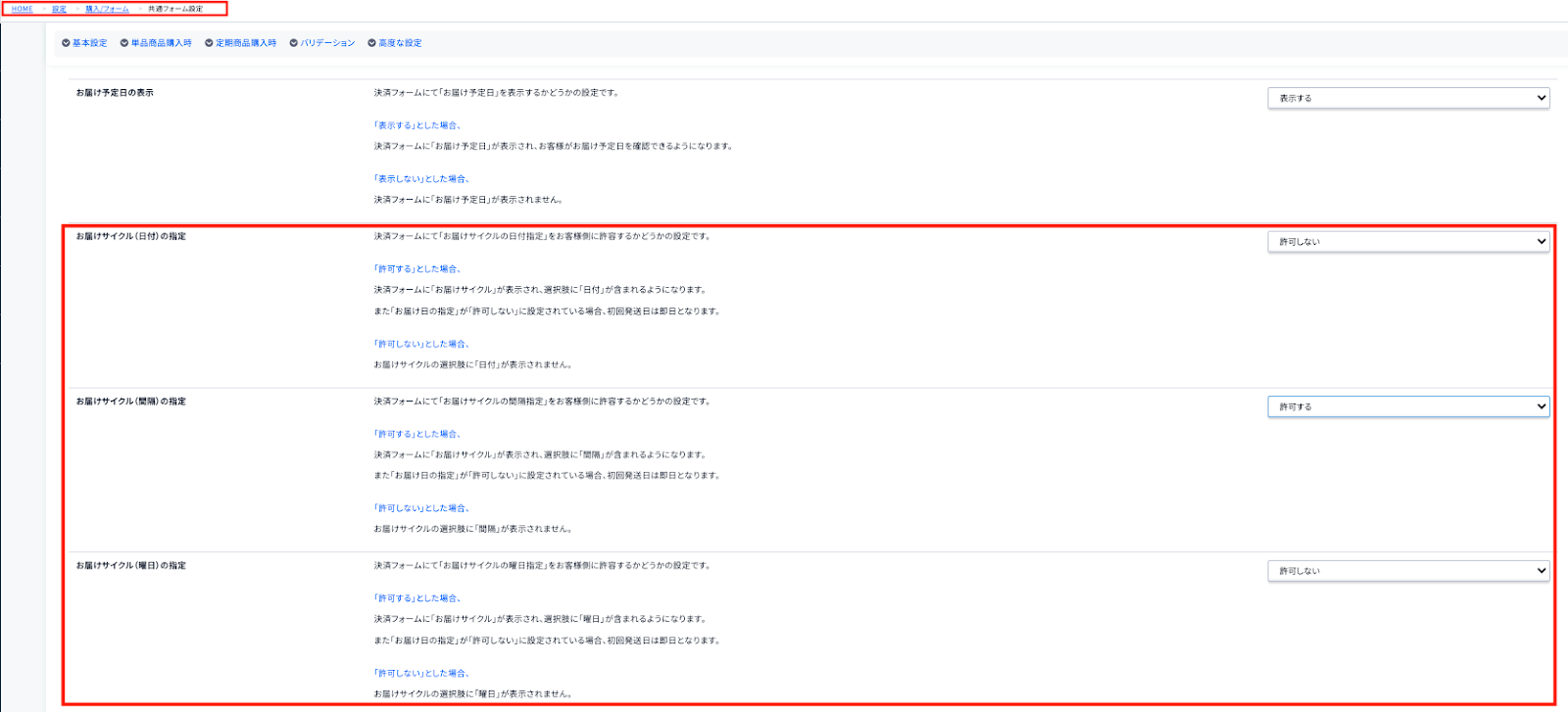
Task: Click text お届けサイクルの選択肢に「間隔」が表示されません
Action: (473, 529)
